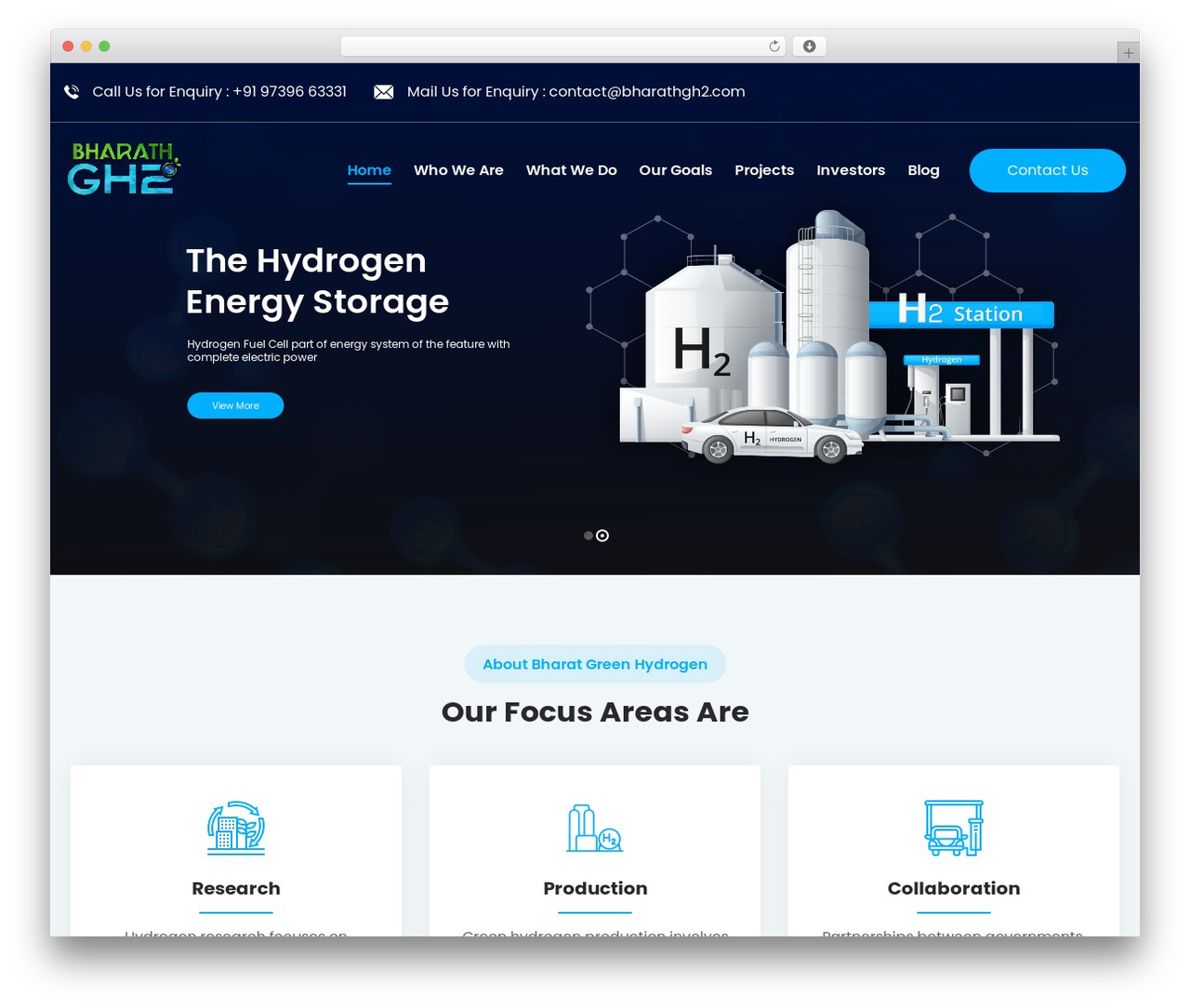Go to the first slide dot
The height and width of the screenshot is (1008, 1190).
(588, 536)
